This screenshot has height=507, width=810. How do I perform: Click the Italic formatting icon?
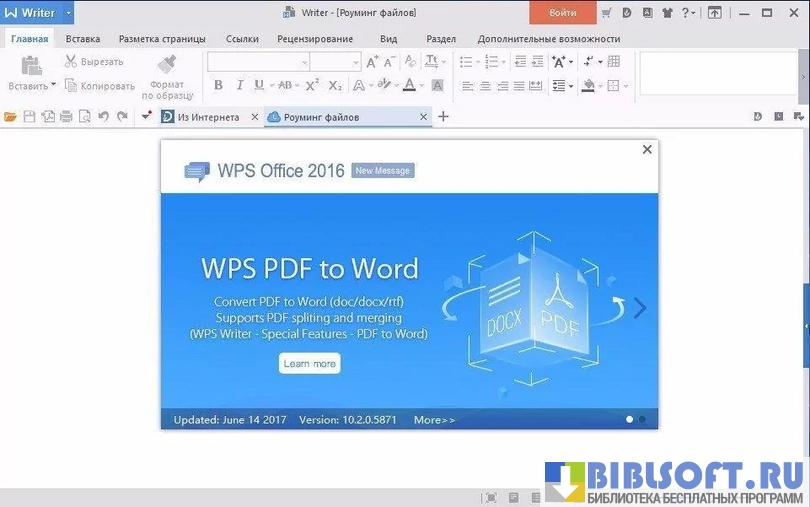tap(239, 86)
